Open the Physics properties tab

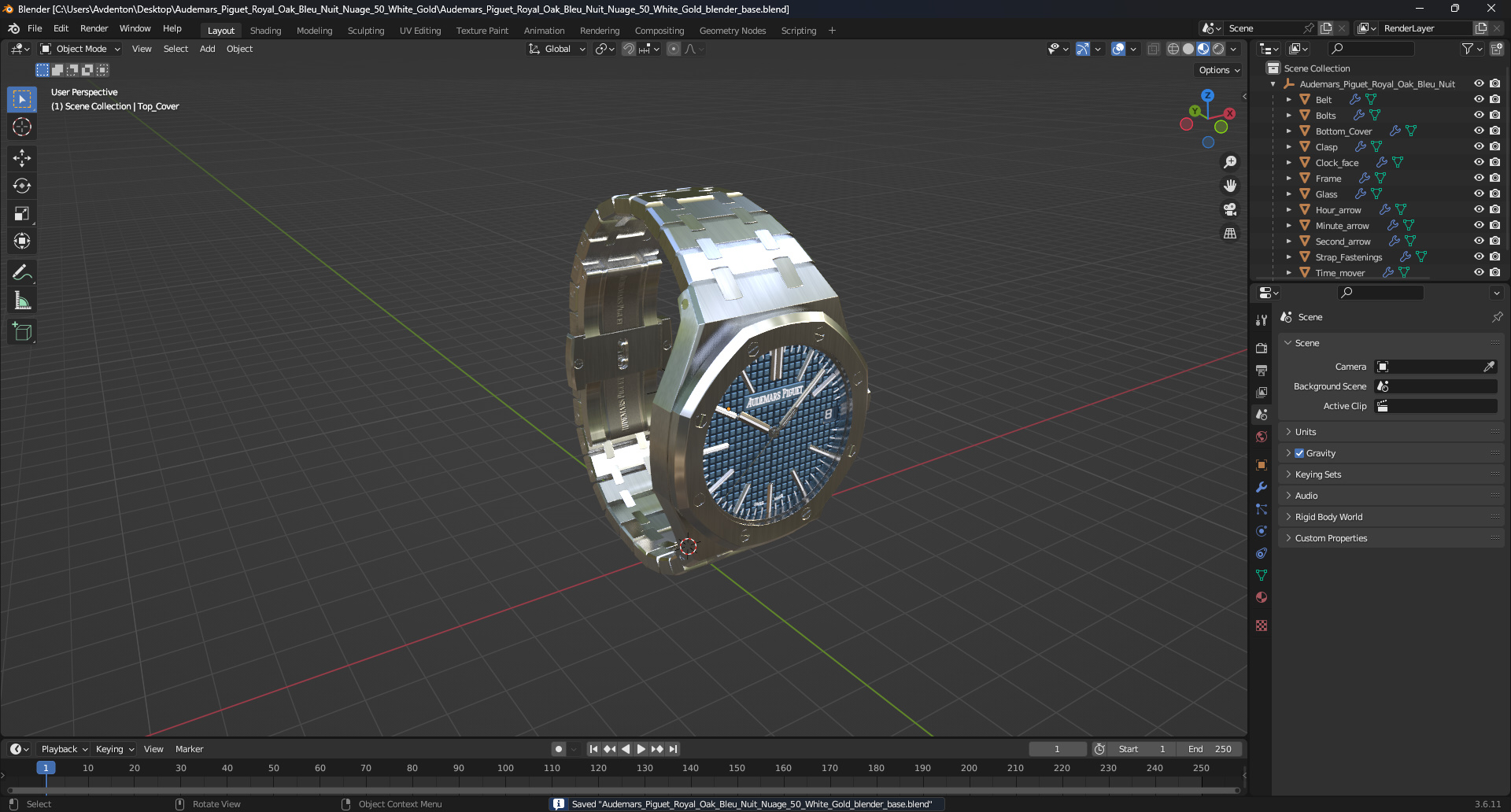1262,531
